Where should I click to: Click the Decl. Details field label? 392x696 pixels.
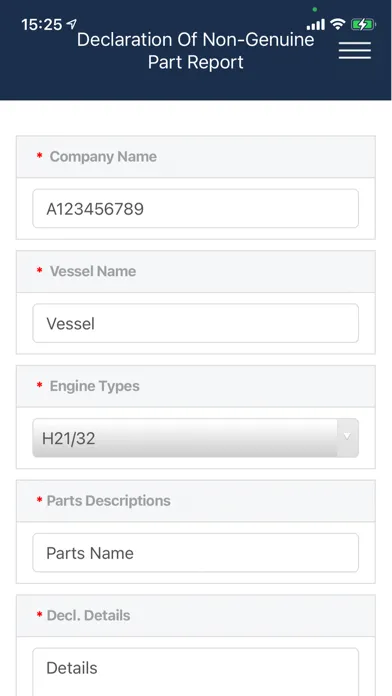point(88,615)
